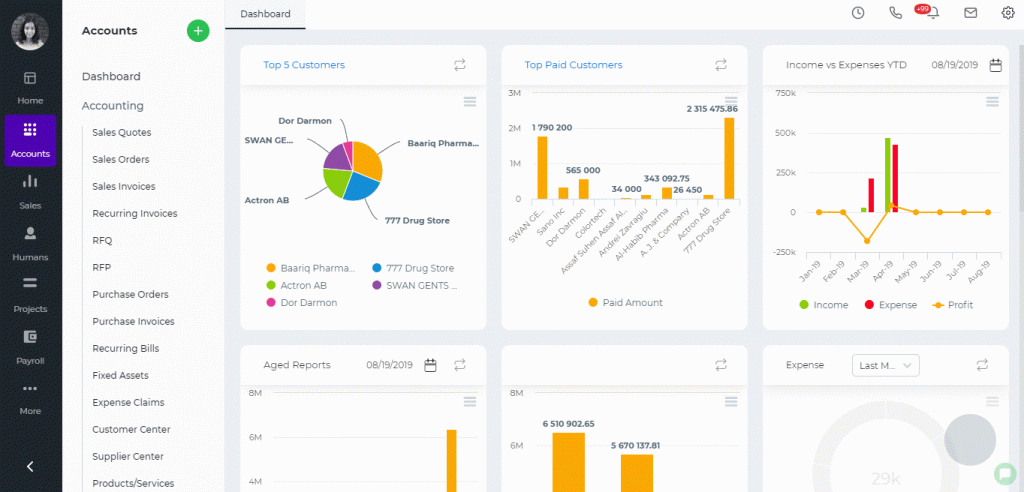Open Recurring Bills
The width and height of the screenshot is (1024, 492).
pos(125,348)
